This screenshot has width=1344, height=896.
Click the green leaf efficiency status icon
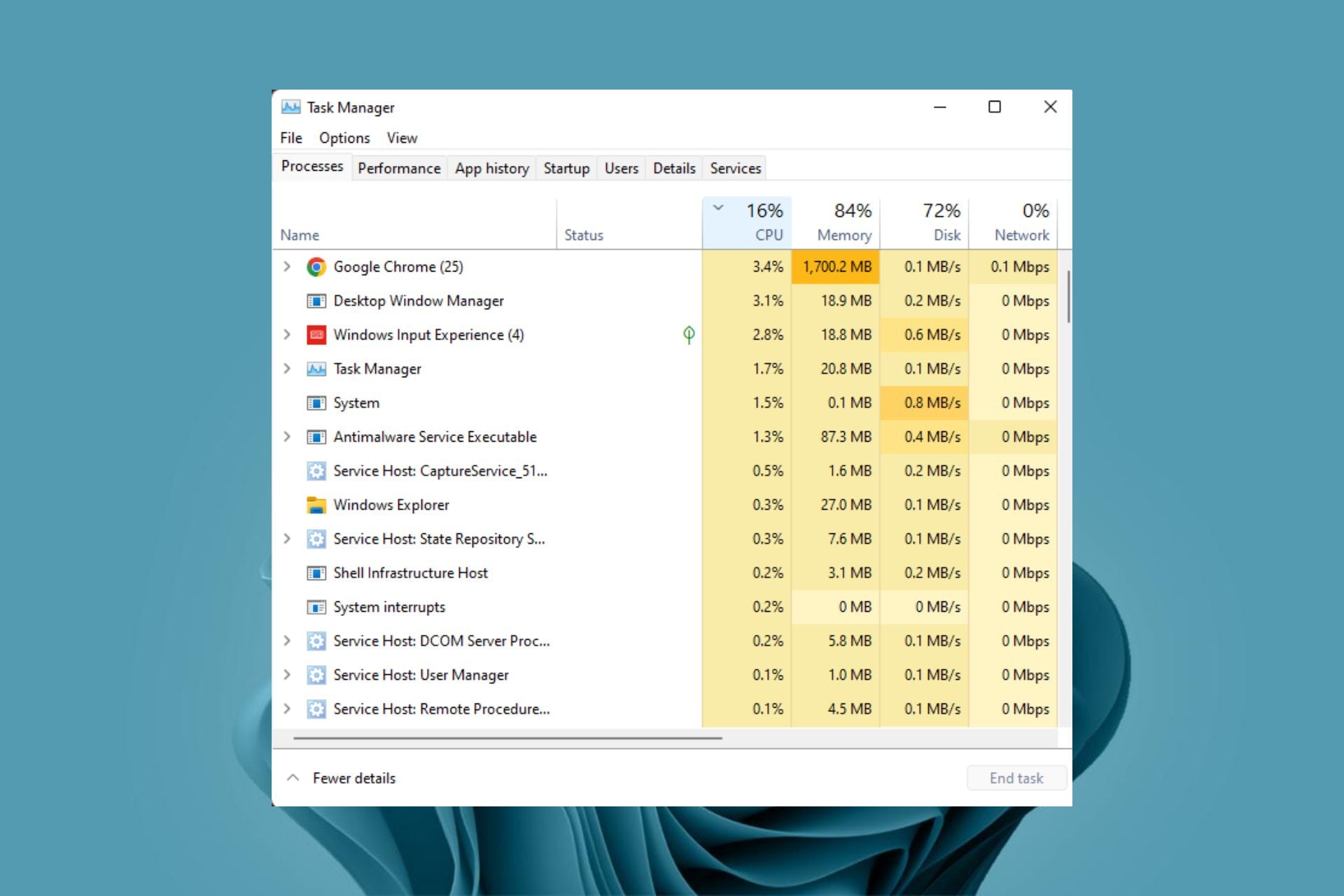tap(689, 335)
